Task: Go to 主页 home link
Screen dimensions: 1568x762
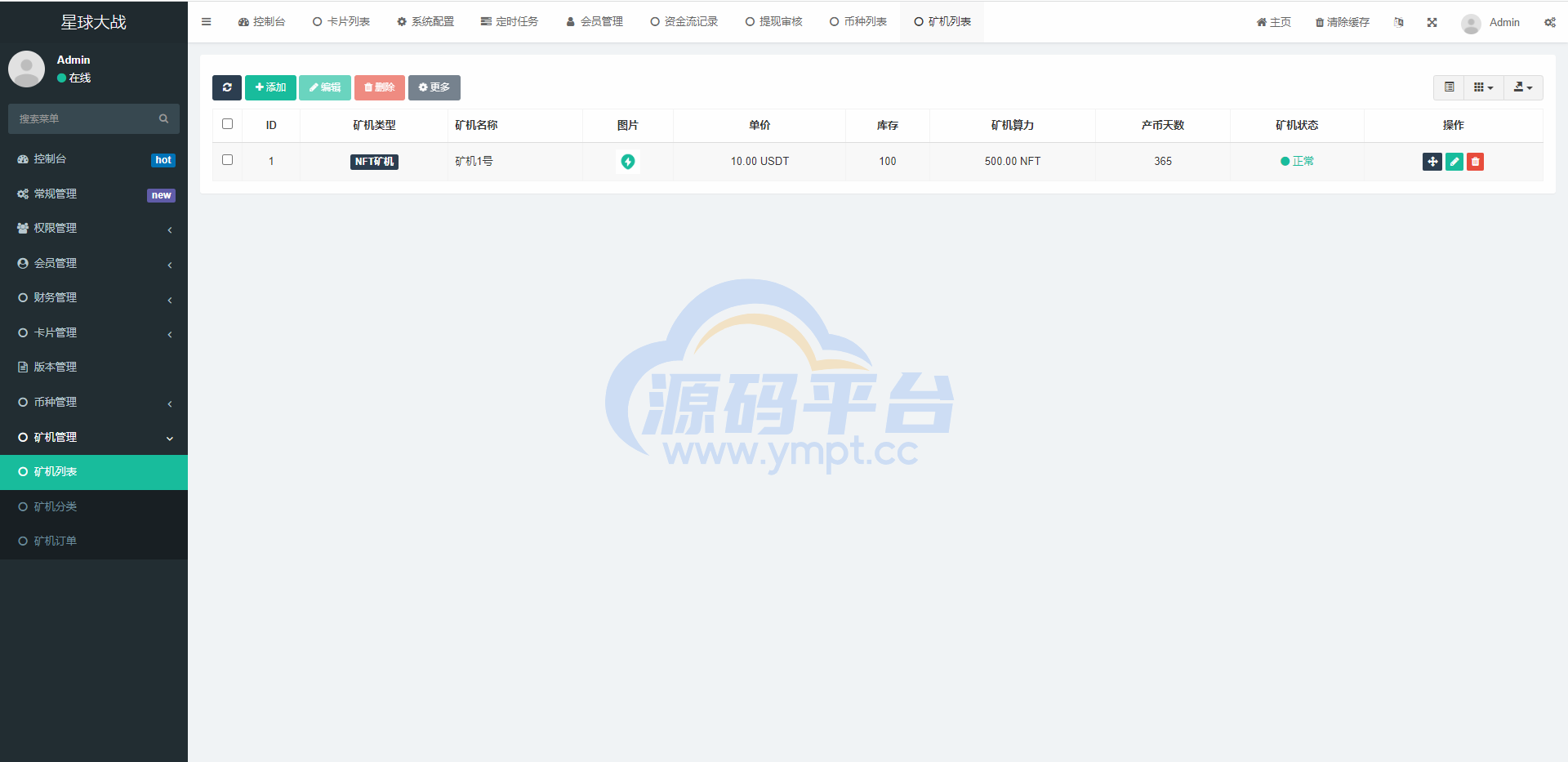Action: coord(1274,22)
